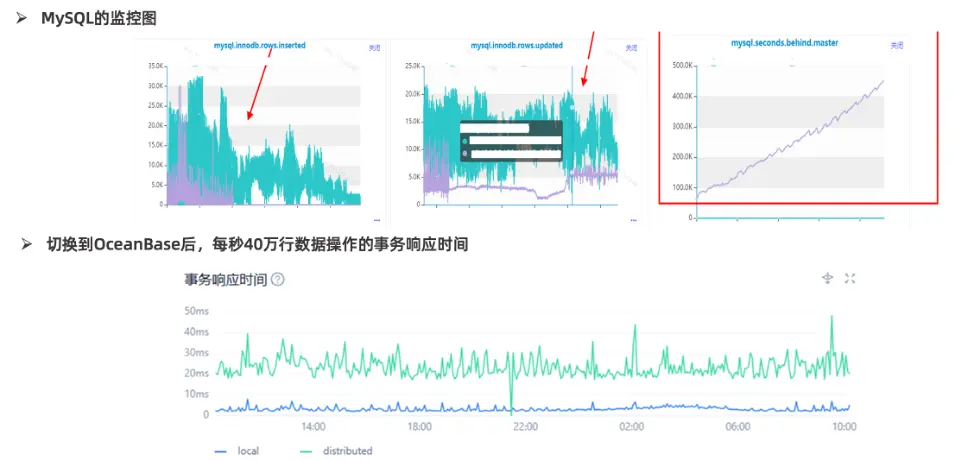Click the crosshair icon on response time chart
The image size is (974, 460).
click(827, 278)
